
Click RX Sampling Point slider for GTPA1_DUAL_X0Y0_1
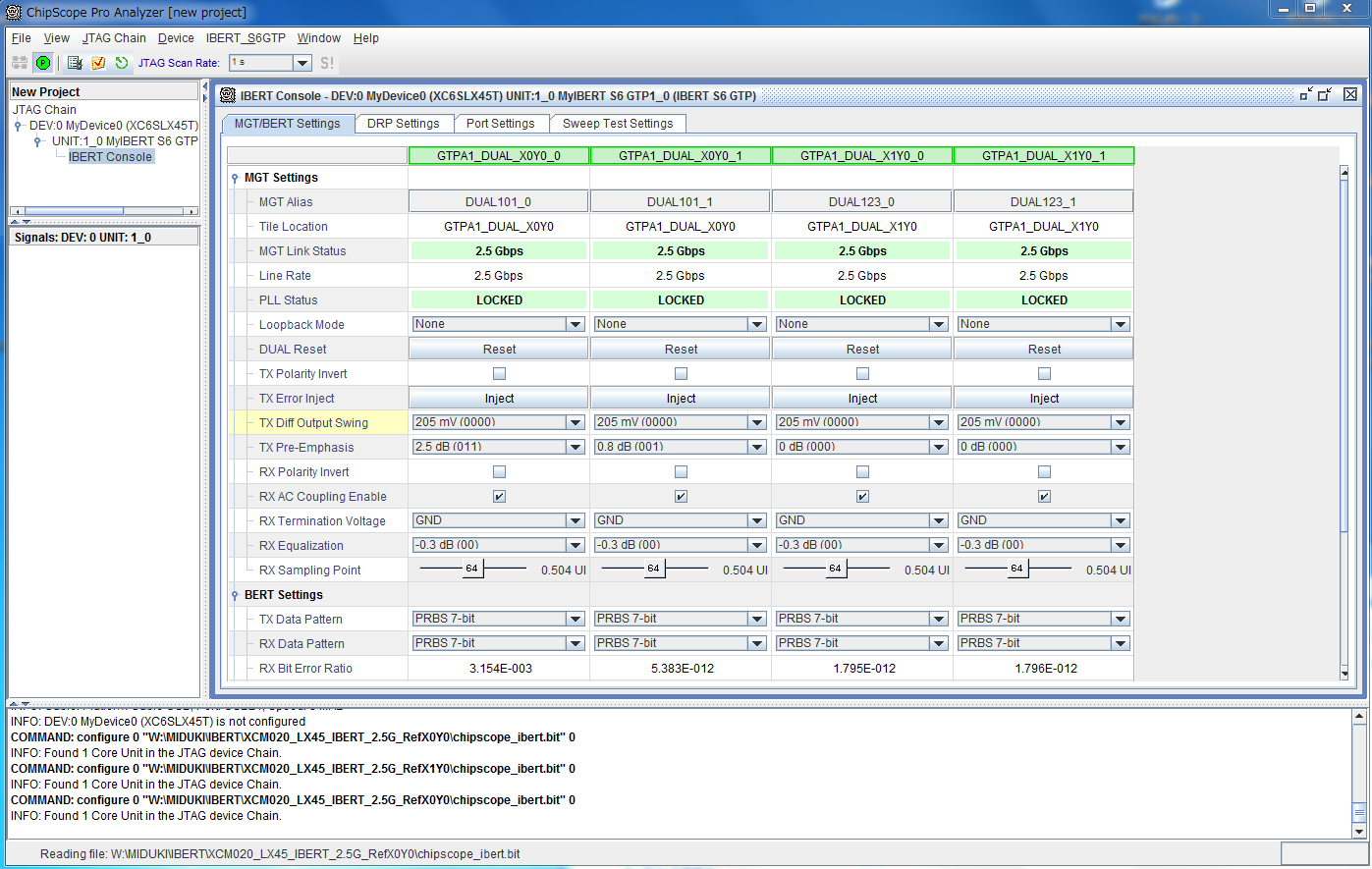point(654,569)
